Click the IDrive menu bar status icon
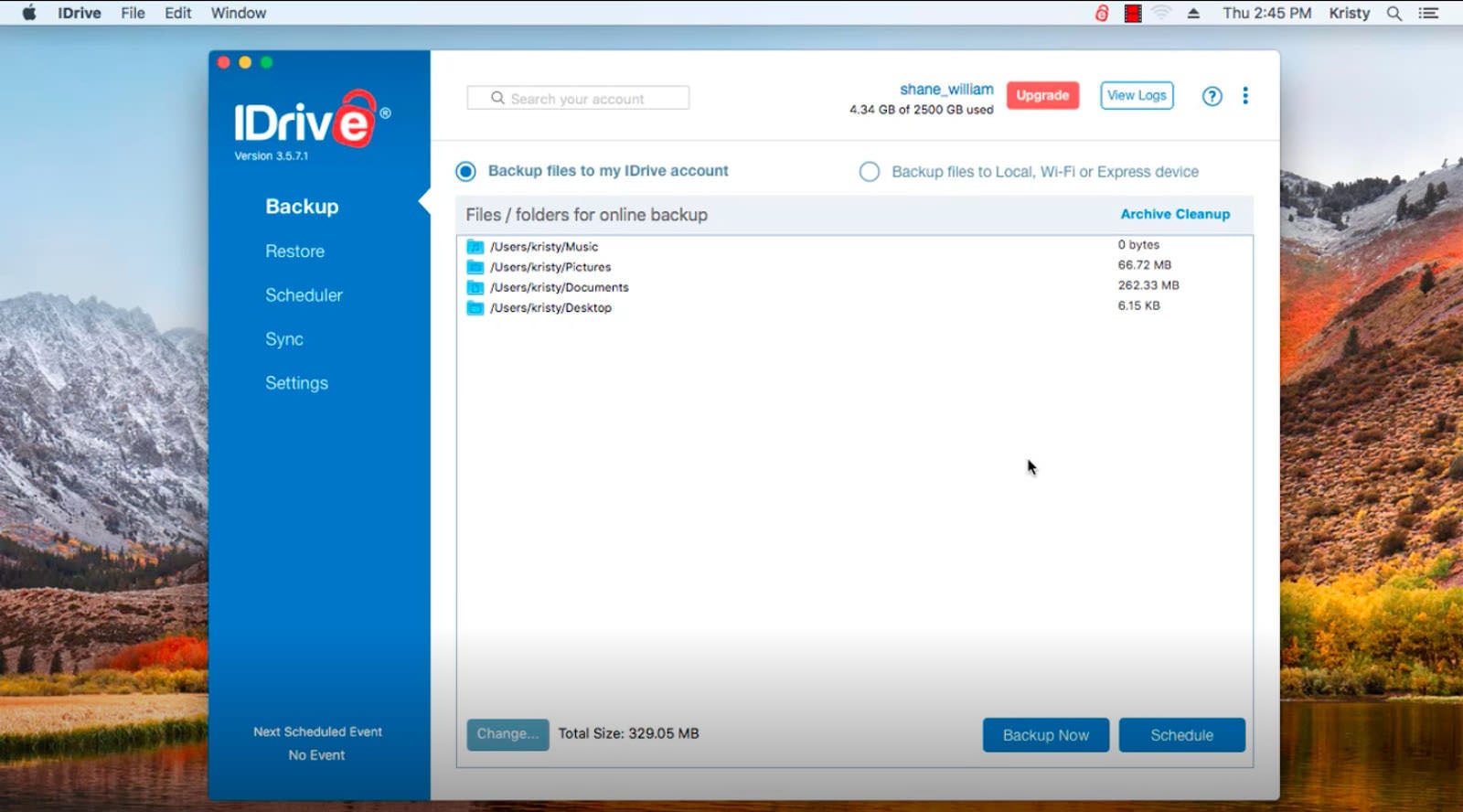 pos(1102,13)
